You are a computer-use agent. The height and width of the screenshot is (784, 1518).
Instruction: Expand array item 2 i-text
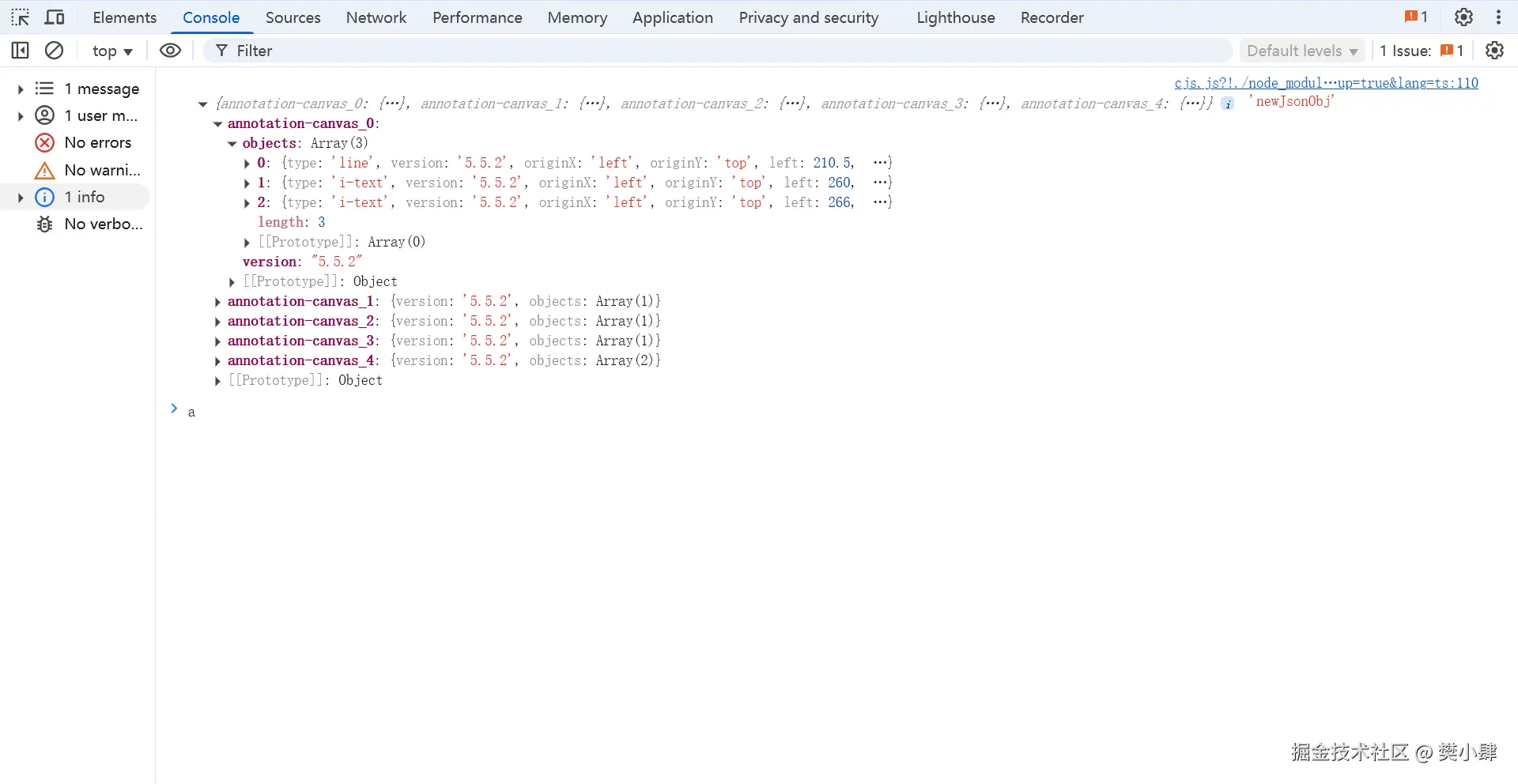click(x=247, y=203)
